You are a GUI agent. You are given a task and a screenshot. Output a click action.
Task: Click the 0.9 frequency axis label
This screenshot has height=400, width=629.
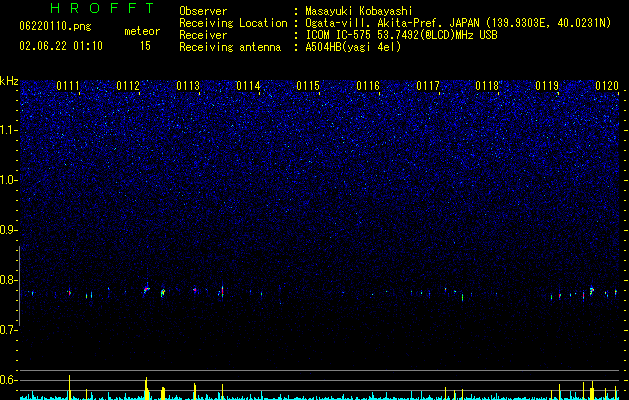(x=9, y=230)
